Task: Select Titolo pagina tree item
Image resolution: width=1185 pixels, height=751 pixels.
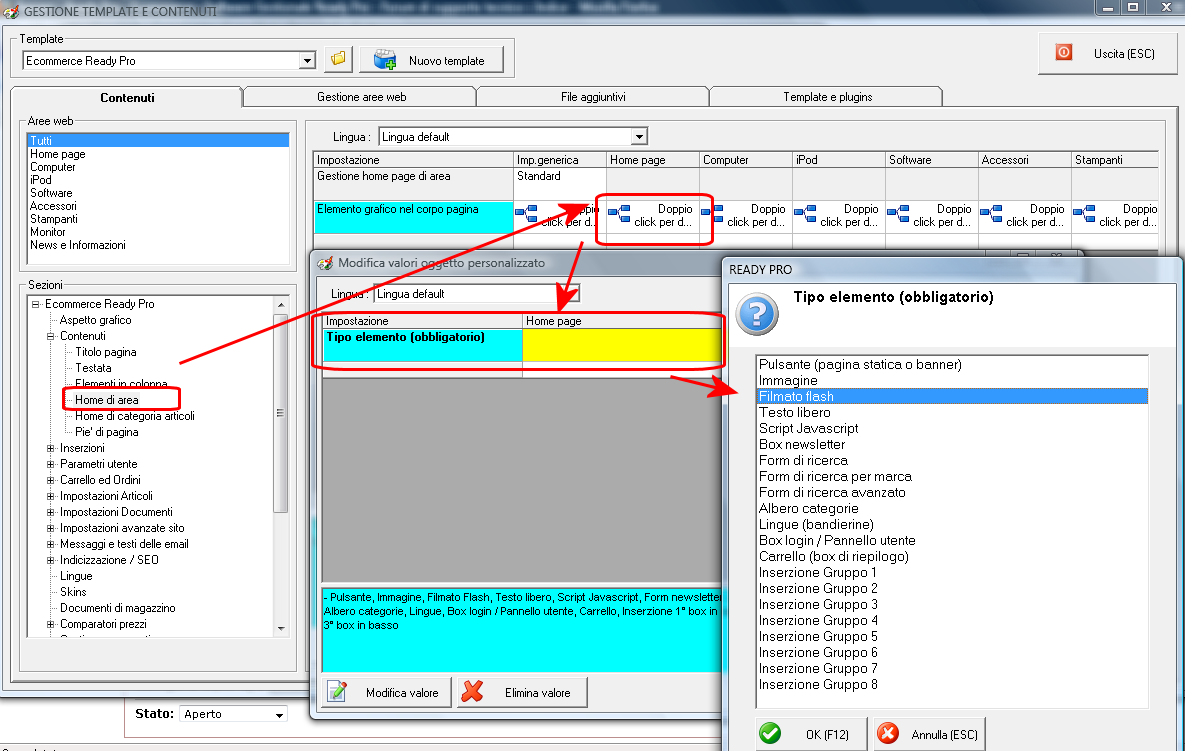Action: (x=106, y=352)
